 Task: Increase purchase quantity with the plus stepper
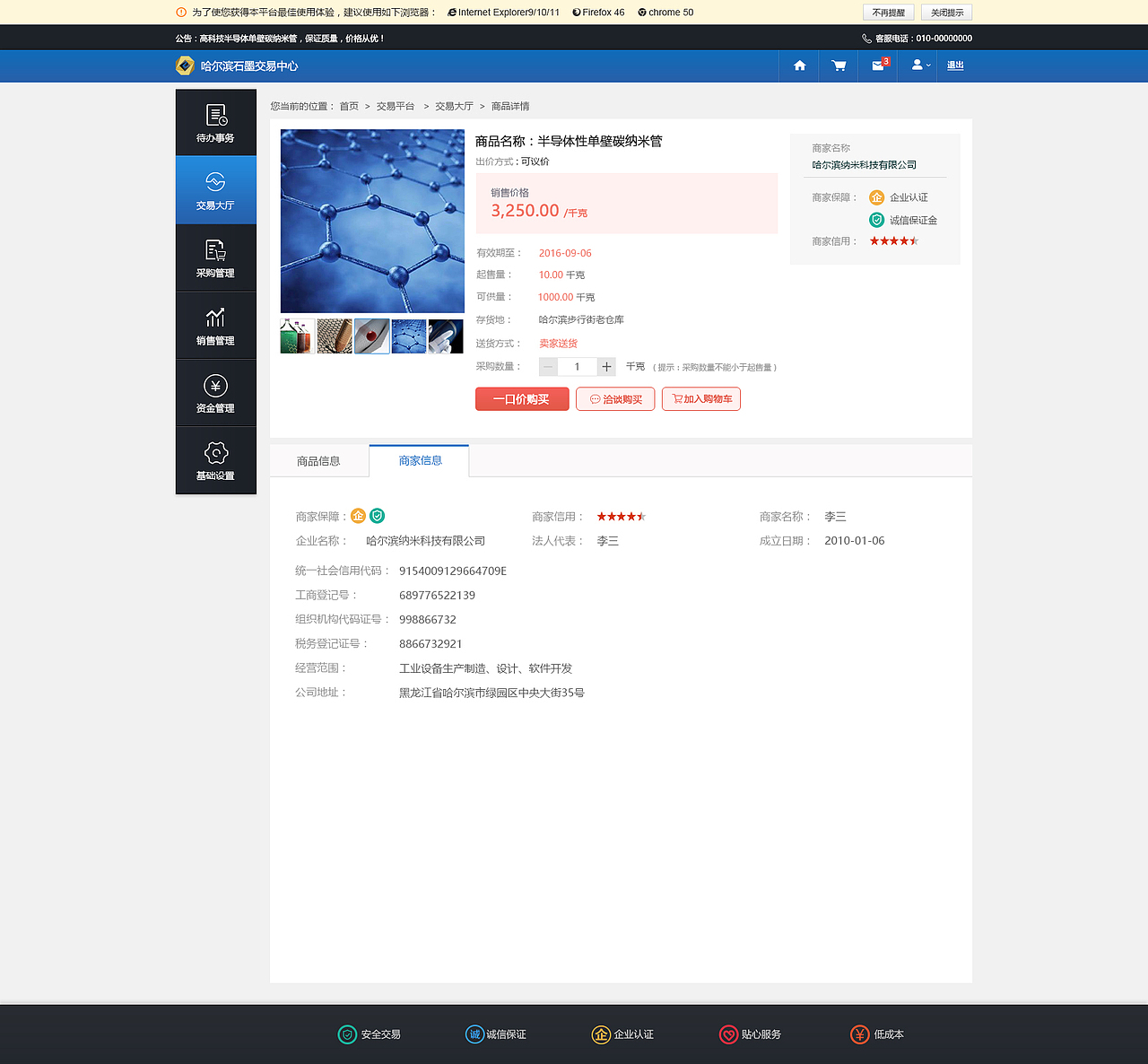click(x=606, y=366)
